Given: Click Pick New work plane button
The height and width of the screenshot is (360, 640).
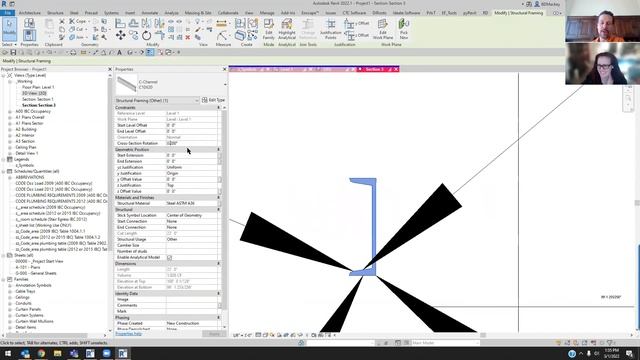Looking at the screenshot, I should 404,29.
